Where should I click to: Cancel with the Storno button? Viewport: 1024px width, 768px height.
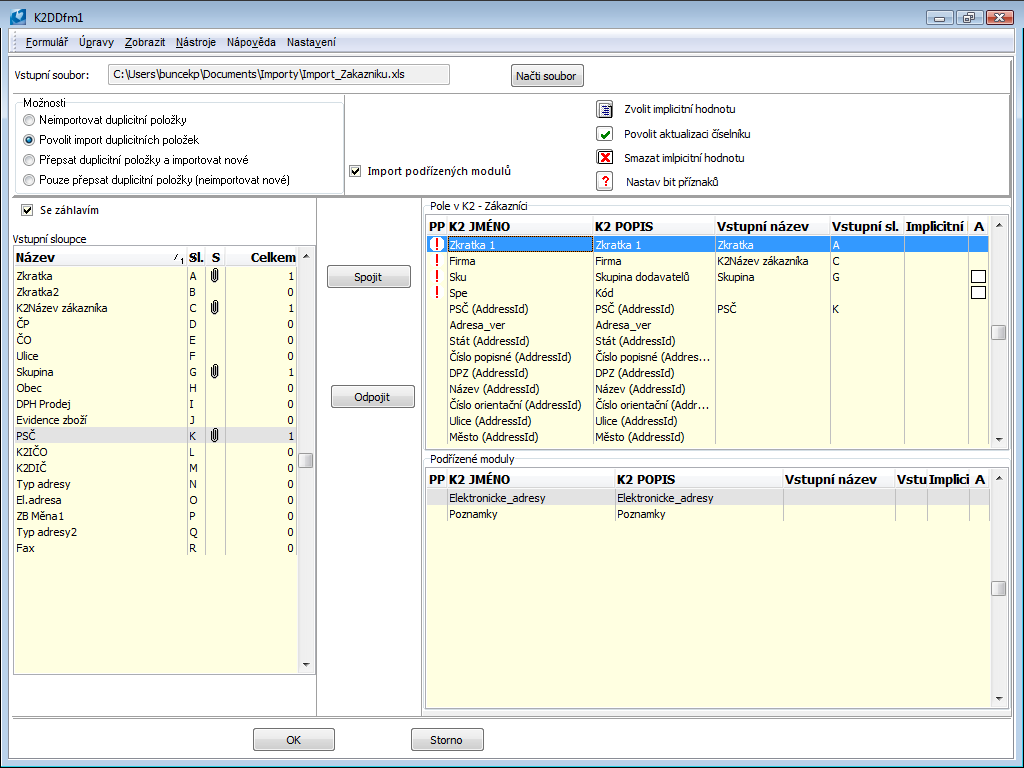point(447,740)
